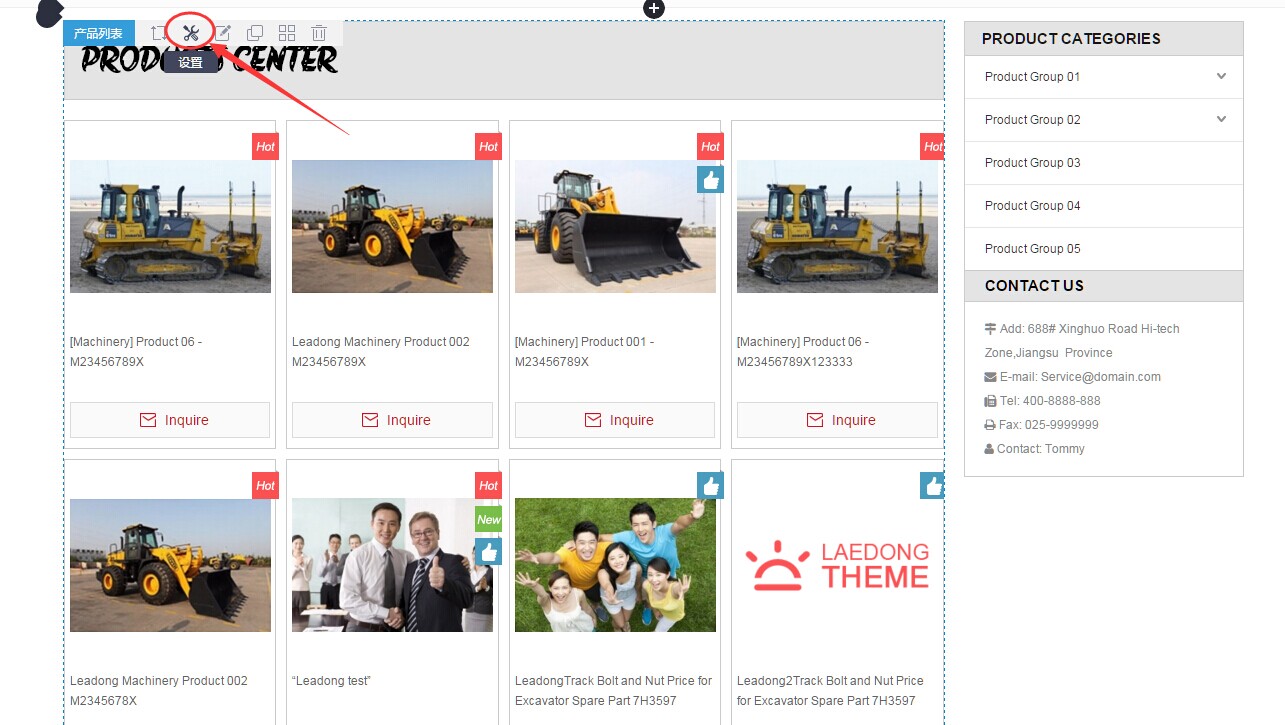Image resolution: width=1285 pixels, height=725 pixels.
Task: Click the duplicate component icon
Action: [x=255, y=33]
